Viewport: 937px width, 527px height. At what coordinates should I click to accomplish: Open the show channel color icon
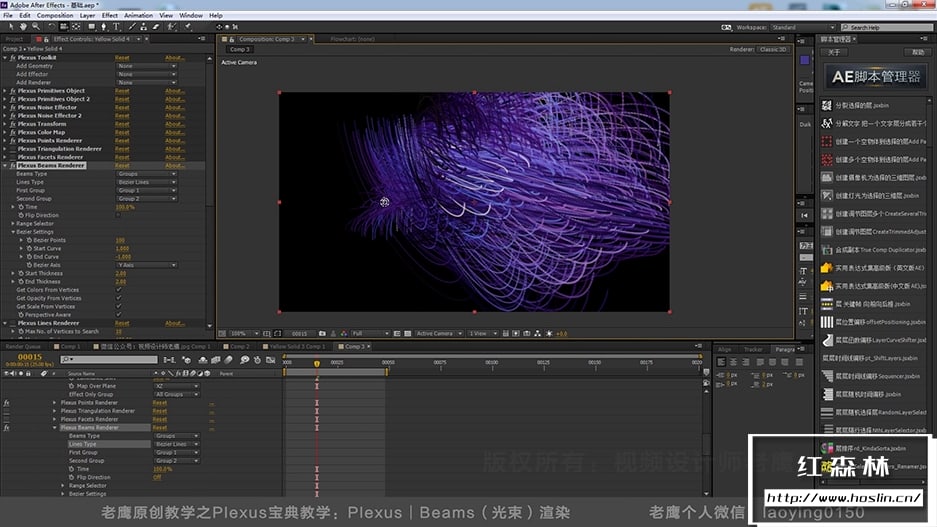[344, 333]
